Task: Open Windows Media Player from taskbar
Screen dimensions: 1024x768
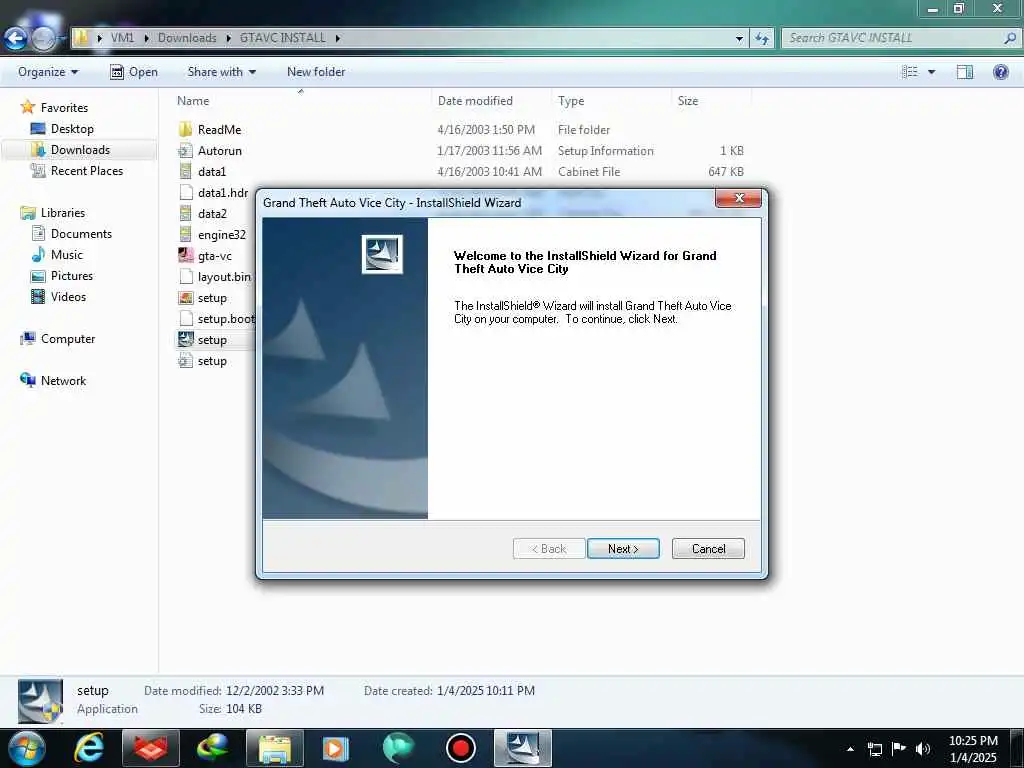Action: 336,748
